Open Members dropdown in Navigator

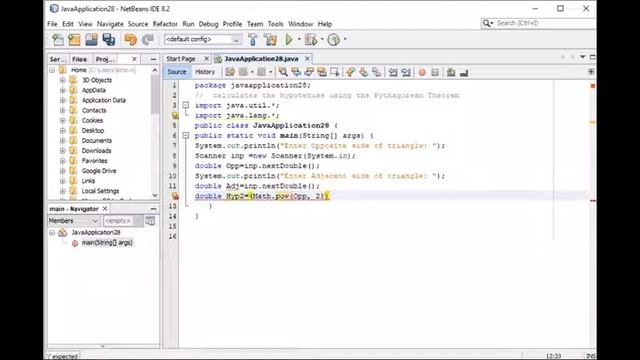[x=73, y=221]
